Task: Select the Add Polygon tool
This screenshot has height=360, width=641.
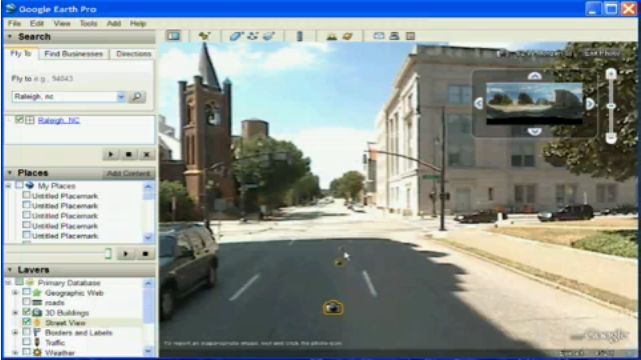Action: pos(236,36)
